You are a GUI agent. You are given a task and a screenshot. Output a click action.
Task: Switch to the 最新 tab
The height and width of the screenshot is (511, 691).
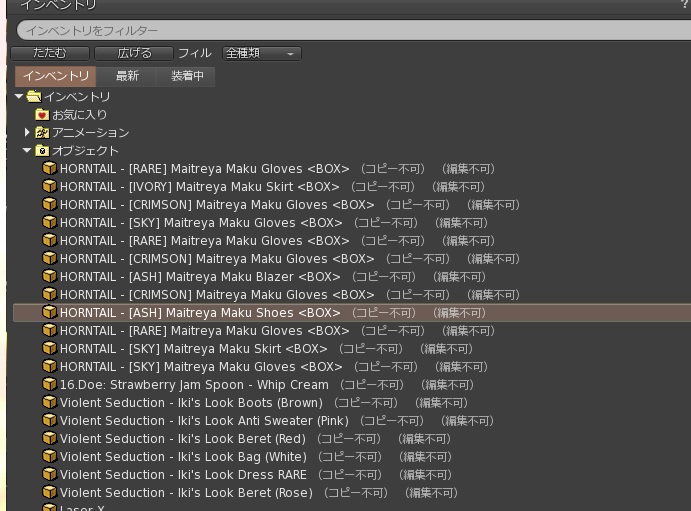[127, 76]
